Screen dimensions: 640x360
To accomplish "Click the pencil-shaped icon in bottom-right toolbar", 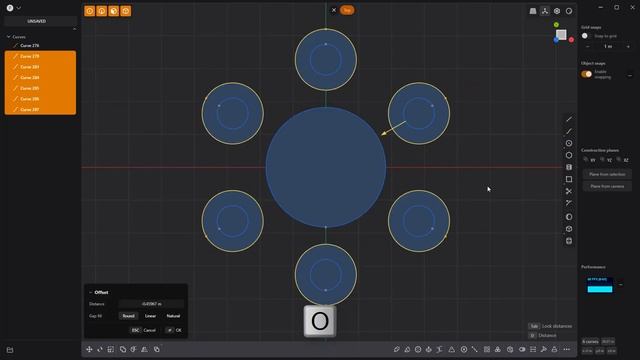I will (396, 349).
